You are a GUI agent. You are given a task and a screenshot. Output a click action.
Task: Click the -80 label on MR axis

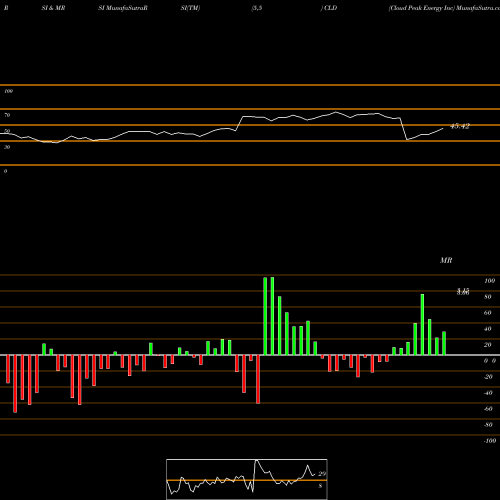(488, 425)
